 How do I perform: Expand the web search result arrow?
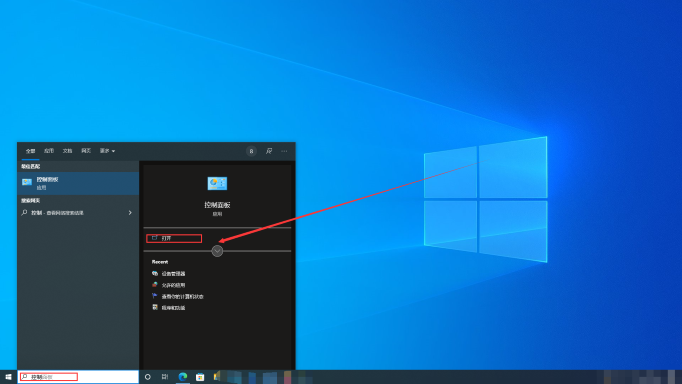[130, 213]
